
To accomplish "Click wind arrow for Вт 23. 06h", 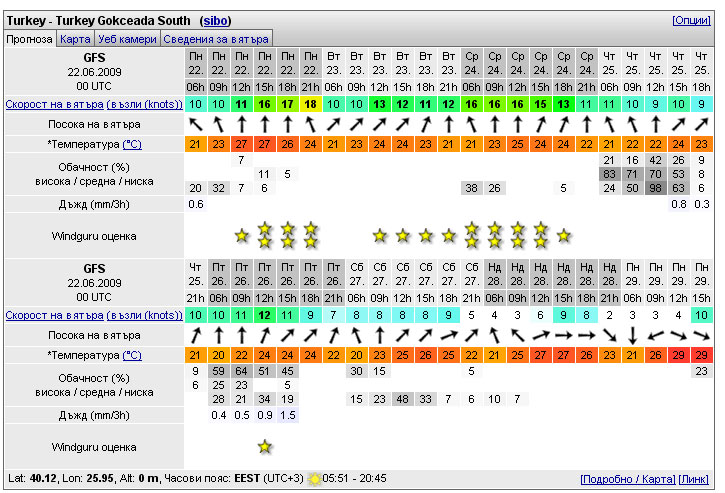I will (333, 124).
